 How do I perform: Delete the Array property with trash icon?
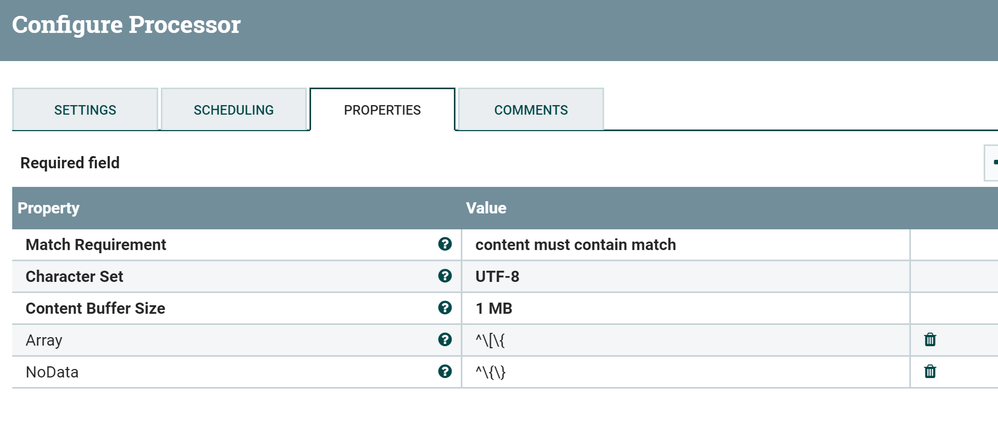(x=930, y=340)
